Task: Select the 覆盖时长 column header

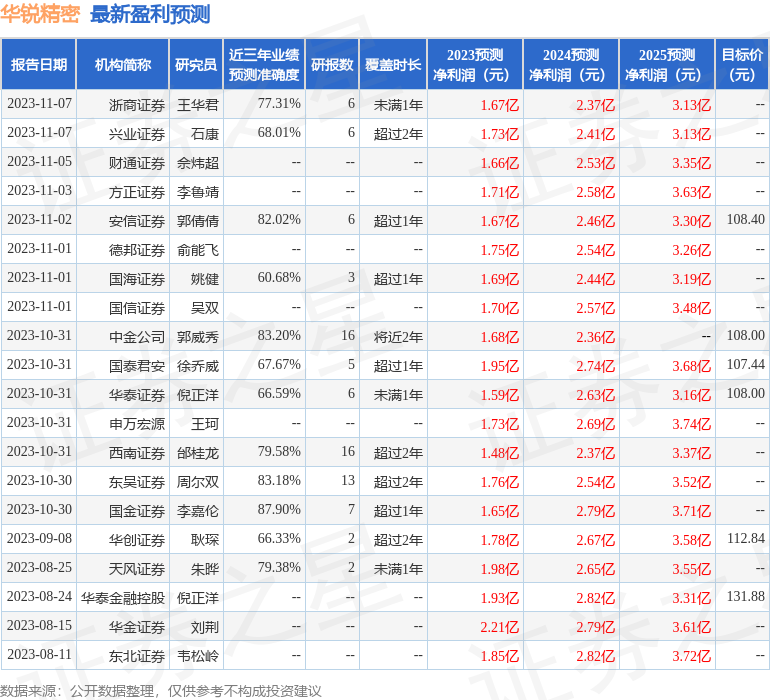Action: pos(393,64)
